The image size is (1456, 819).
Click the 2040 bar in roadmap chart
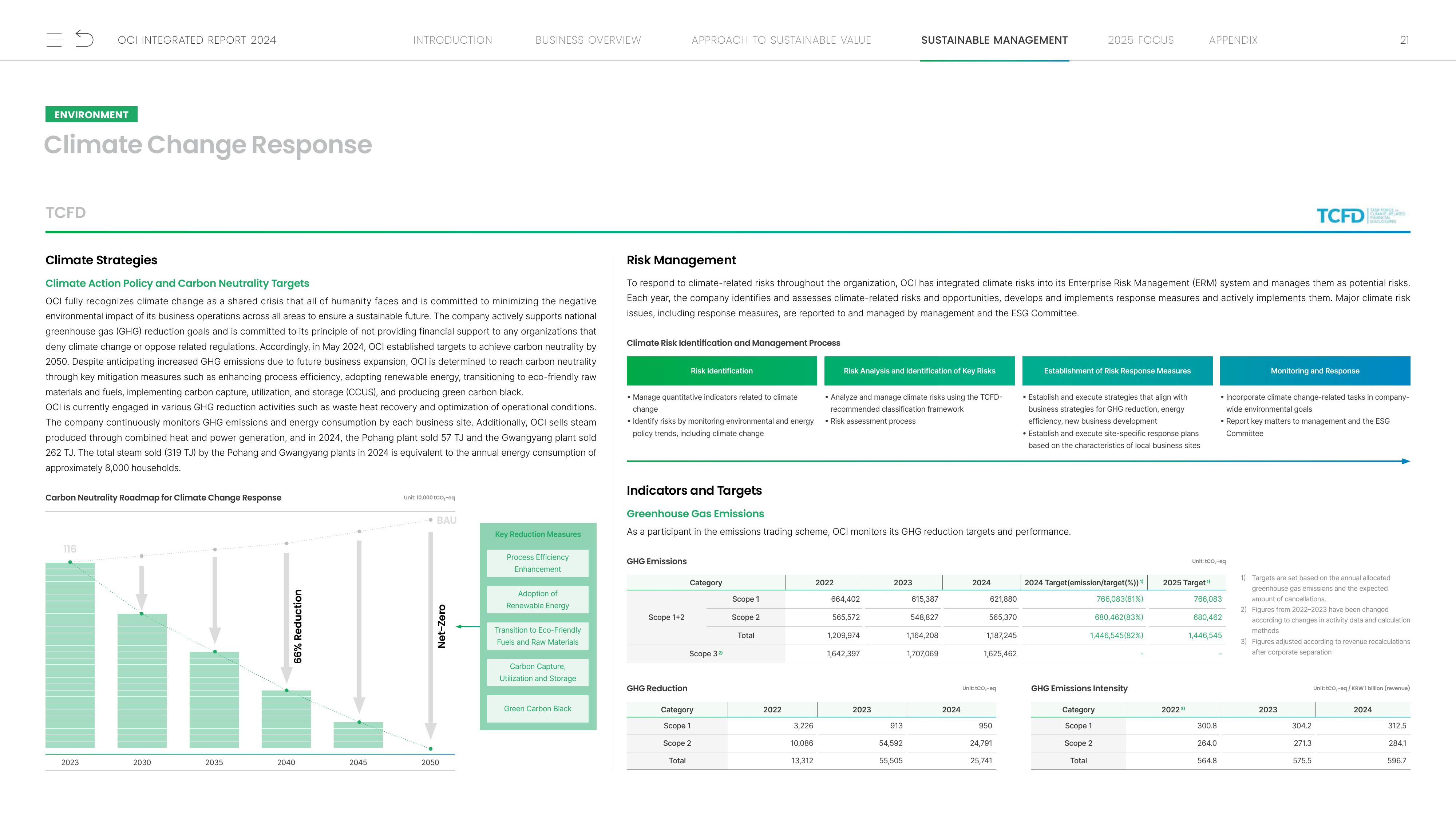pyautogui.click(x=286, y=719)
